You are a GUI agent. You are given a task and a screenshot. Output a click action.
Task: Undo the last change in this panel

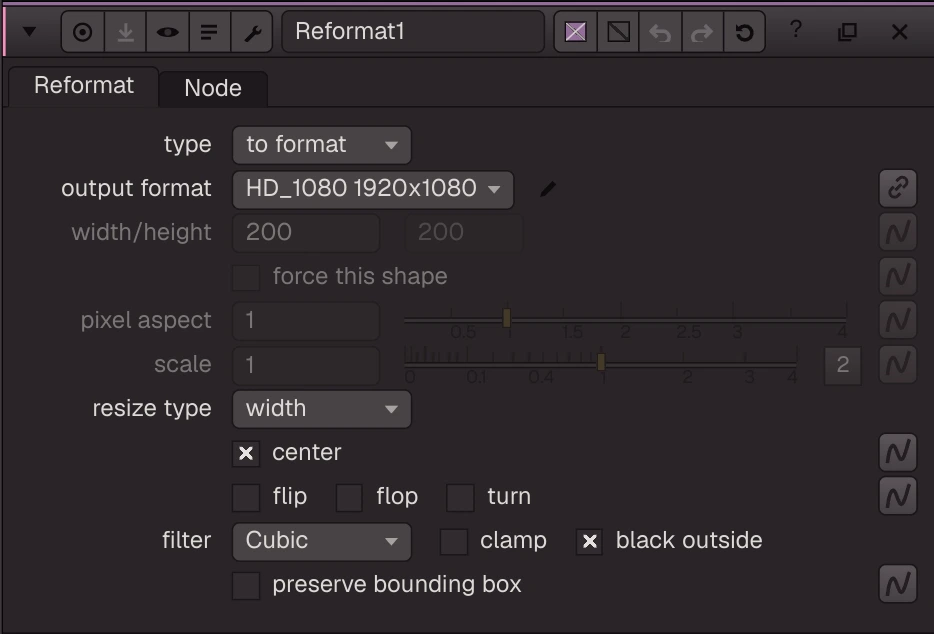[x=660, y=32]
